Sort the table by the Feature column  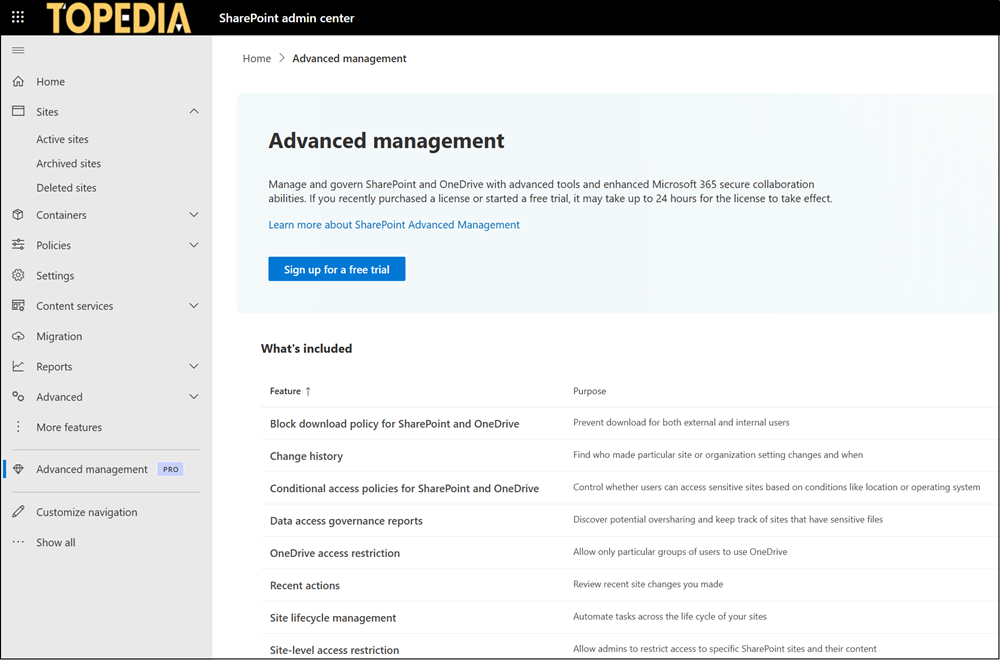coord(286,391)
